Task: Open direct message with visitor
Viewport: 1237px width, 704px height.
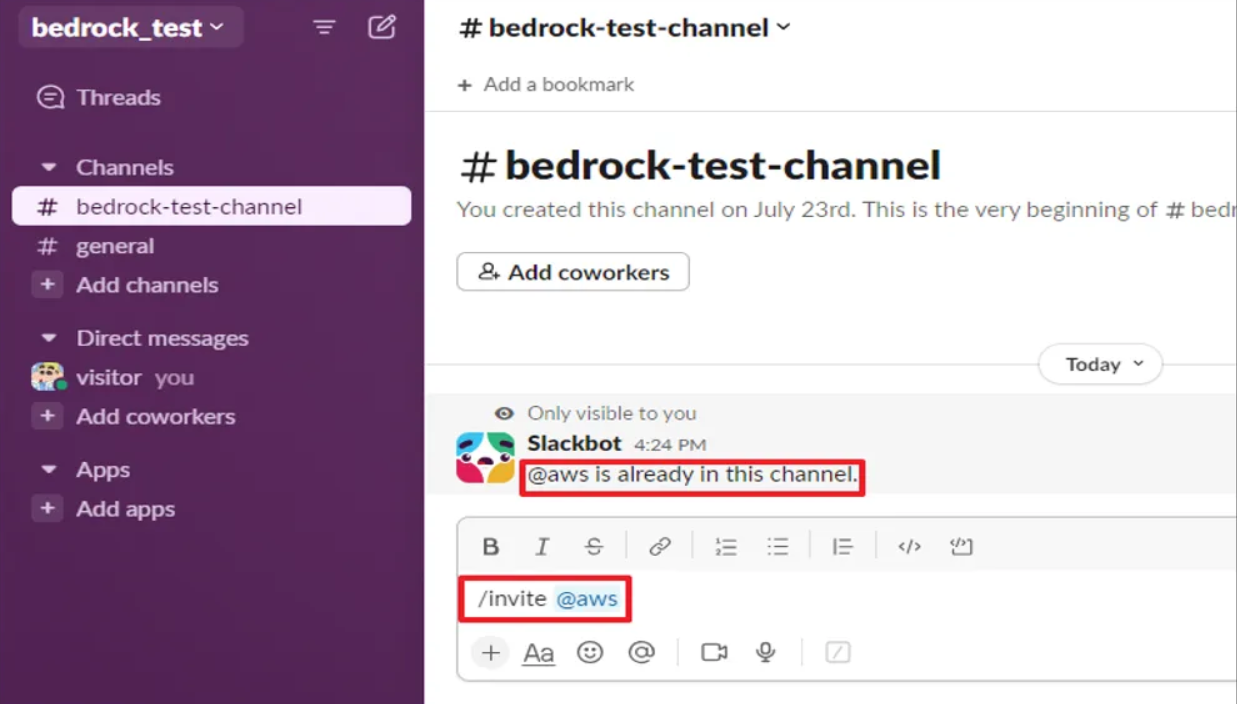Action: (x=113, y=377)
